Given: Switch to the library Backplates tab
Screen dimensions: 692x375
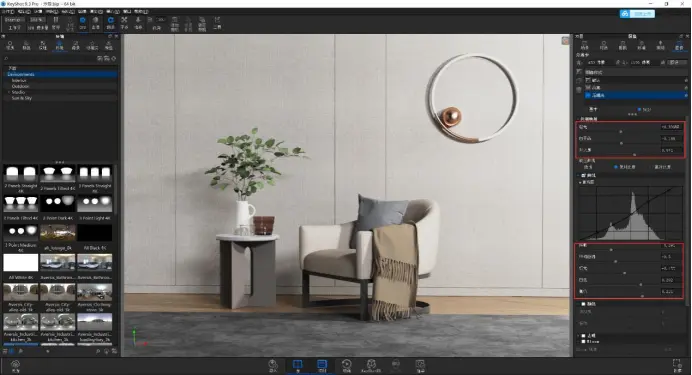Looking at the screenshot, I should point(75,45).
